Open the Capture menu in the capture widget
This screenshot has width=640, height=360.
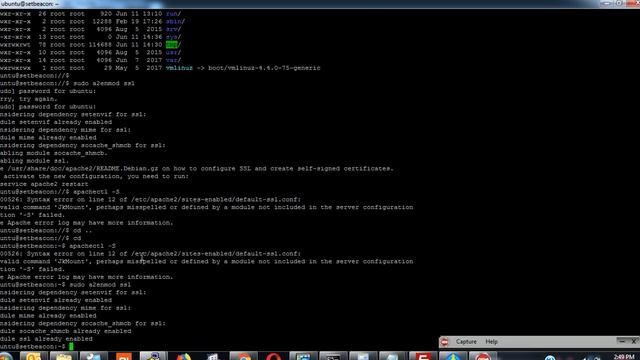[x=466, y=342]
